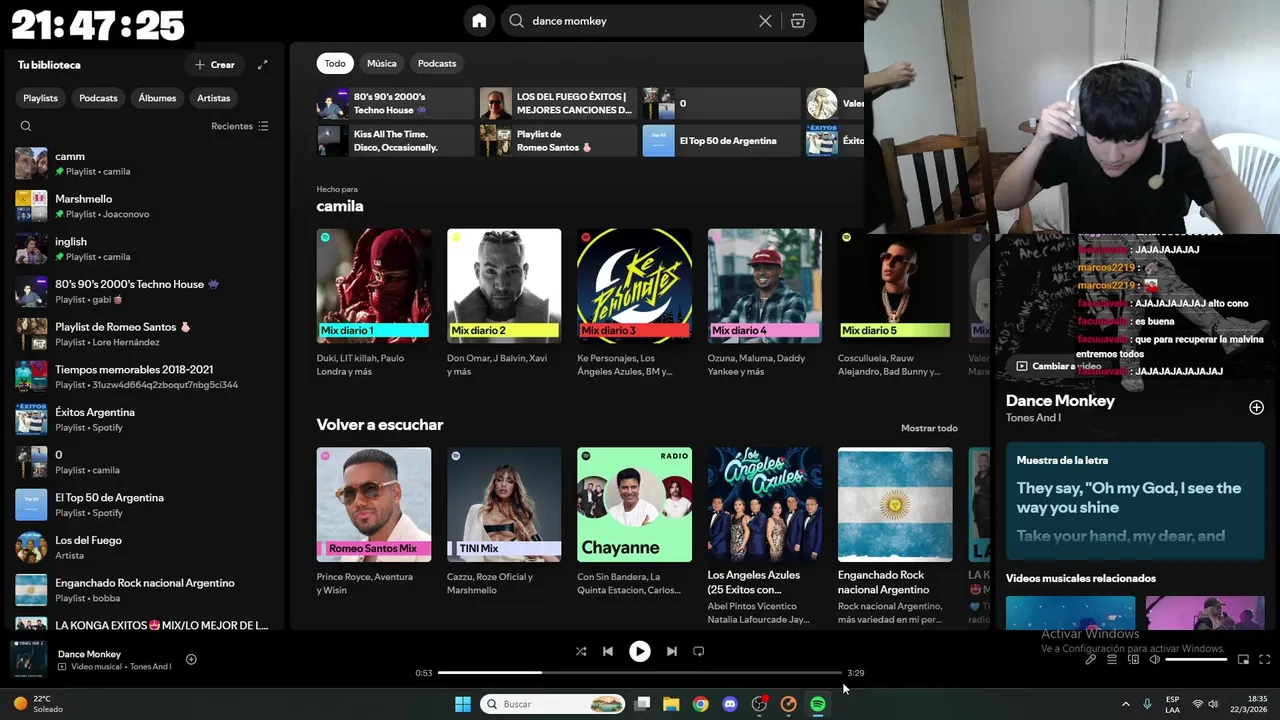
Task: Open Kiss All The Time shortcut tile
Action: tap(395, 141)
